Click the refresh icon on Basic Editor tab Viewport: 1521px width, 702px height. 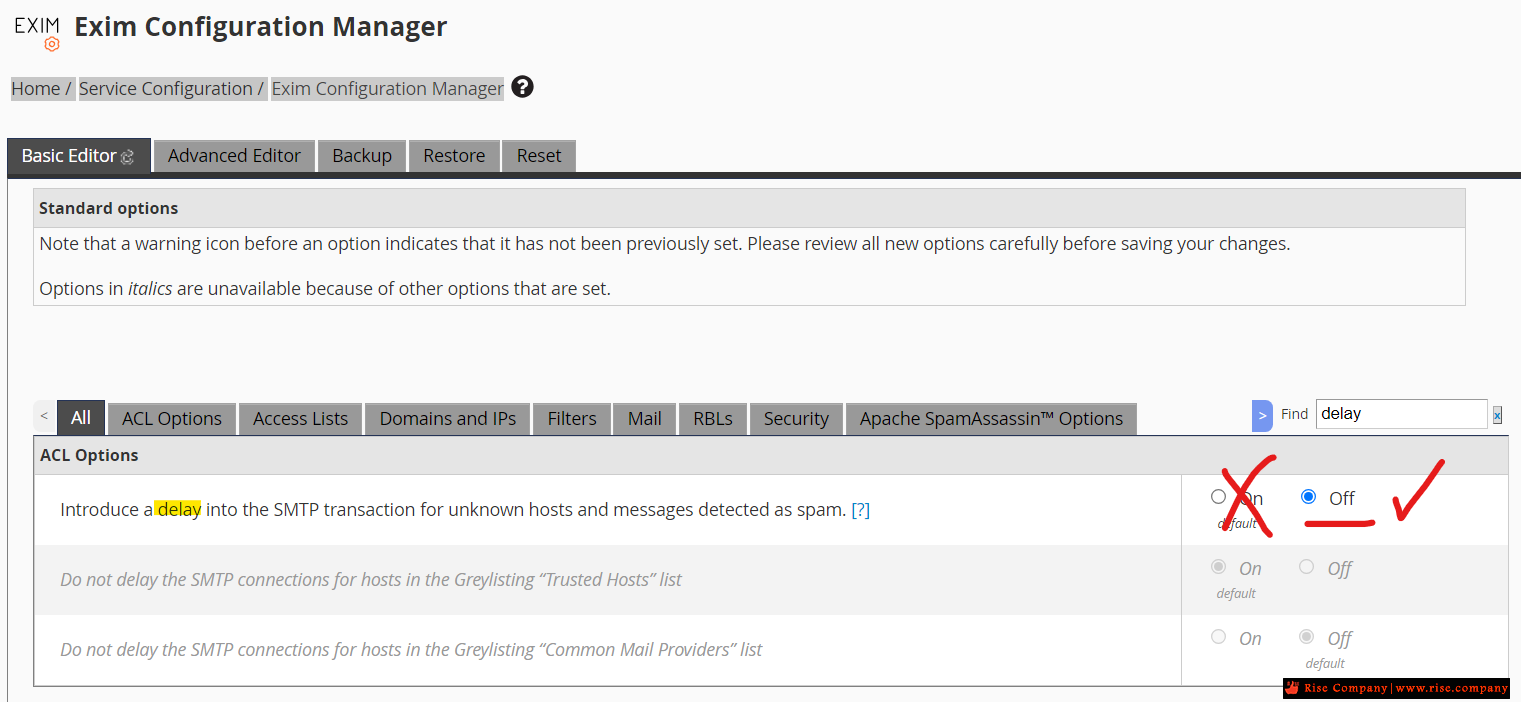click(127, 156)
